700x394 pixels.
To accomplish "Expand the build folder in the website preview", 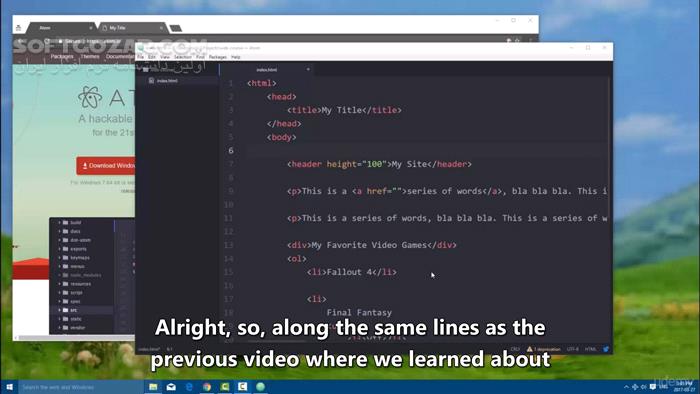I will 59,223.
